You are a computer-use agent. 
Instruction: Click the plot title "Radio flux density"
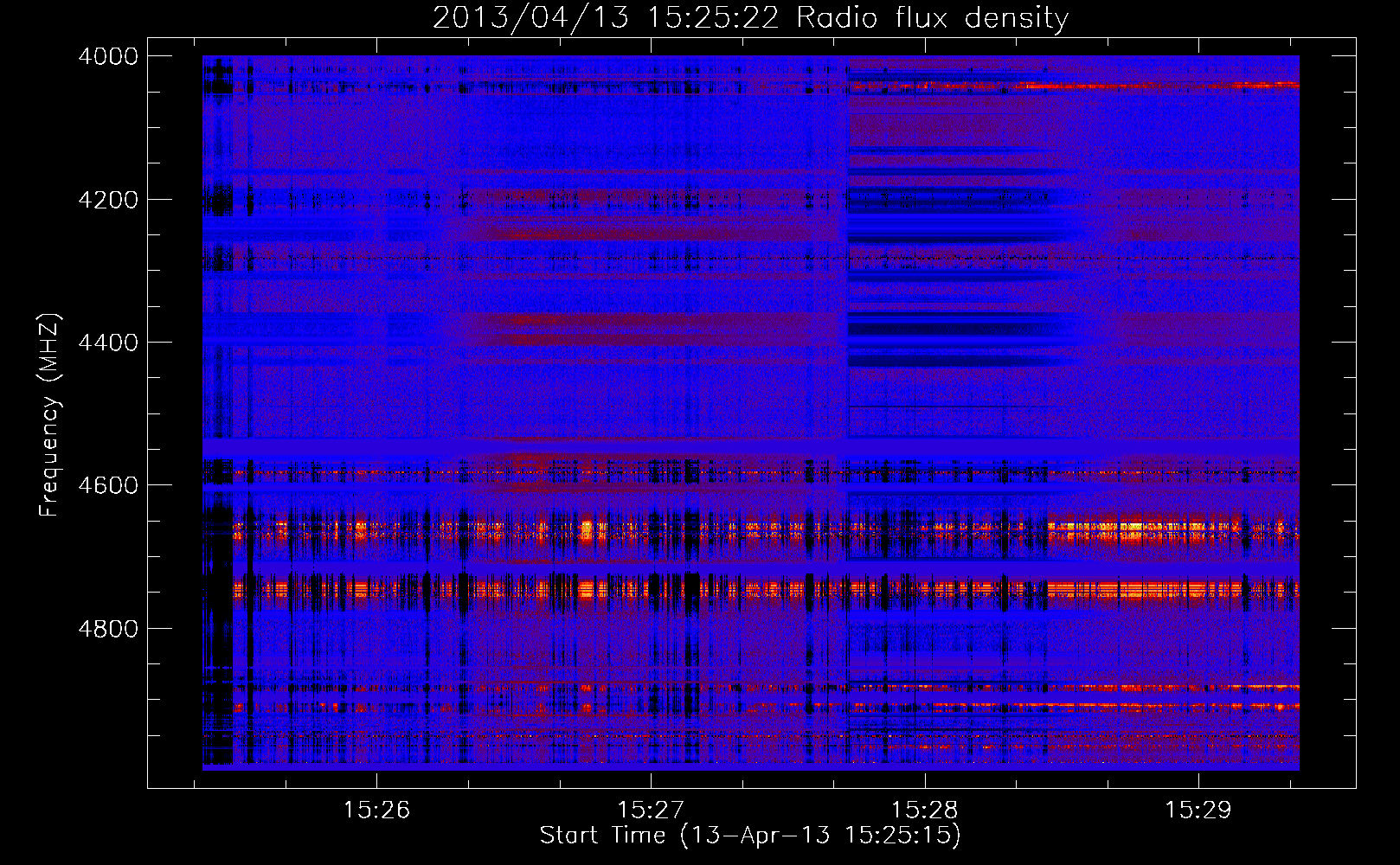coord(932,18)
